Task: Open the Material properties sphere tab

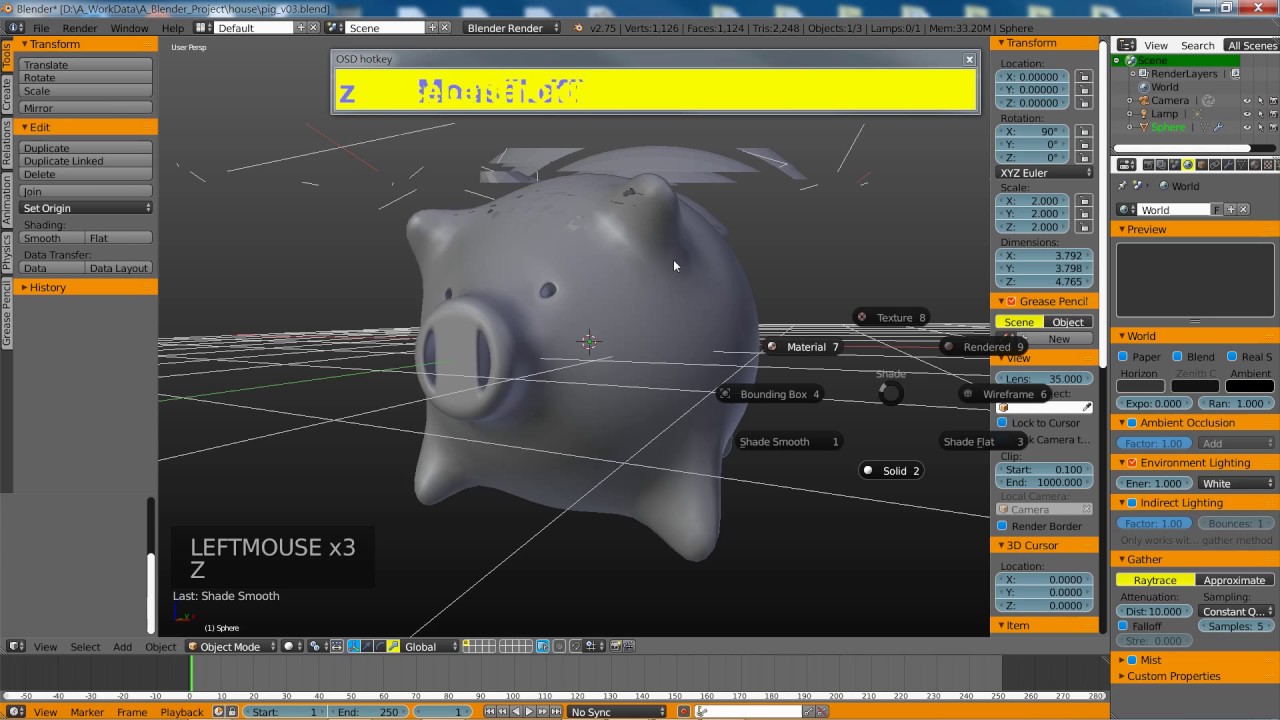Action: point(1255,165)
